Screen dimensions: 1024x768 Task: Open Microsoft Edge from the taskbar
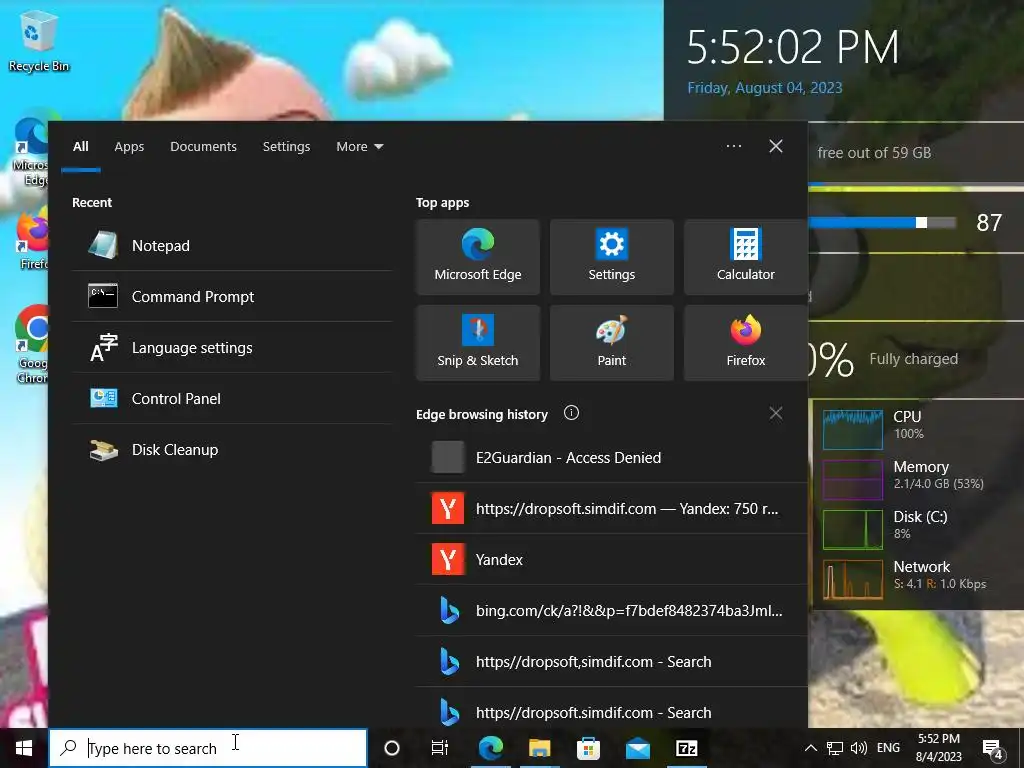coord(490,748)
